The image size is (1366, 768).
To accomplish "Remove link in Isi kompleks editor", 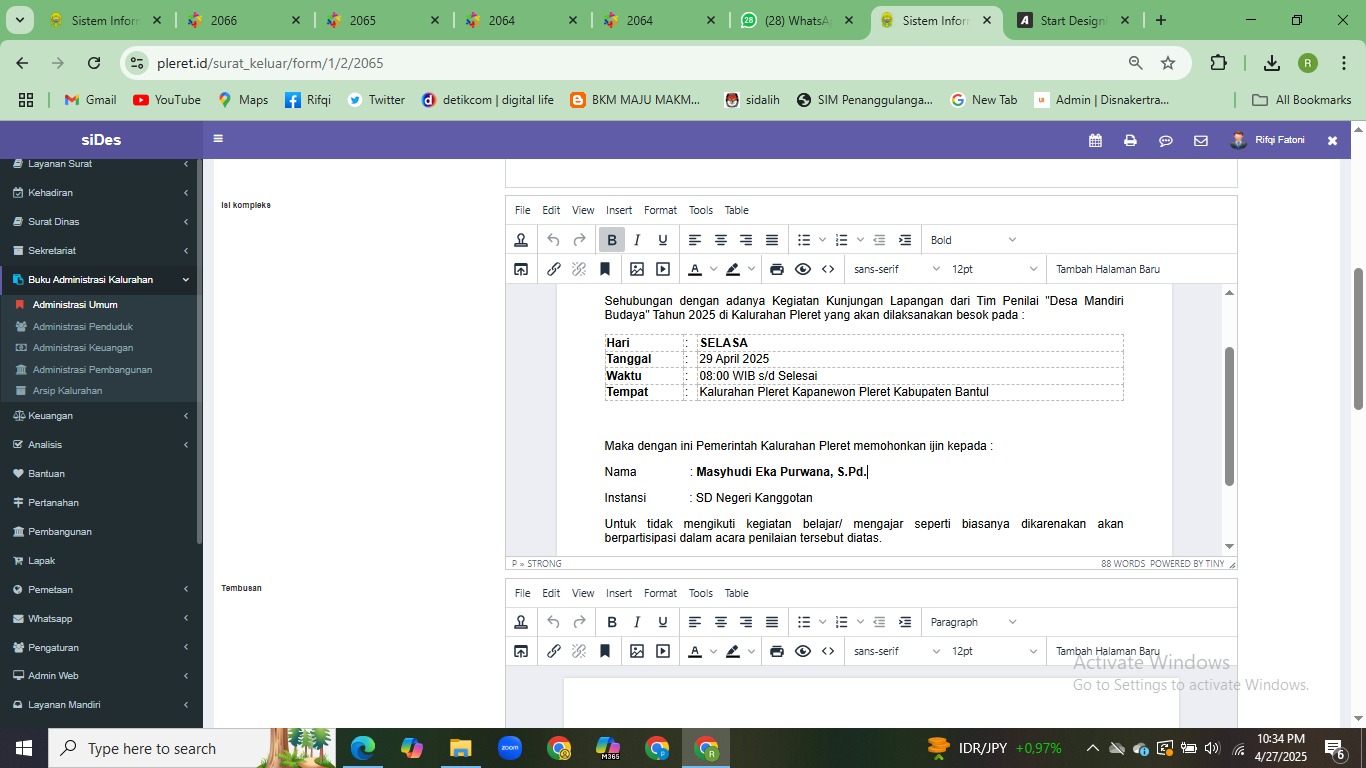I will 579,269.
